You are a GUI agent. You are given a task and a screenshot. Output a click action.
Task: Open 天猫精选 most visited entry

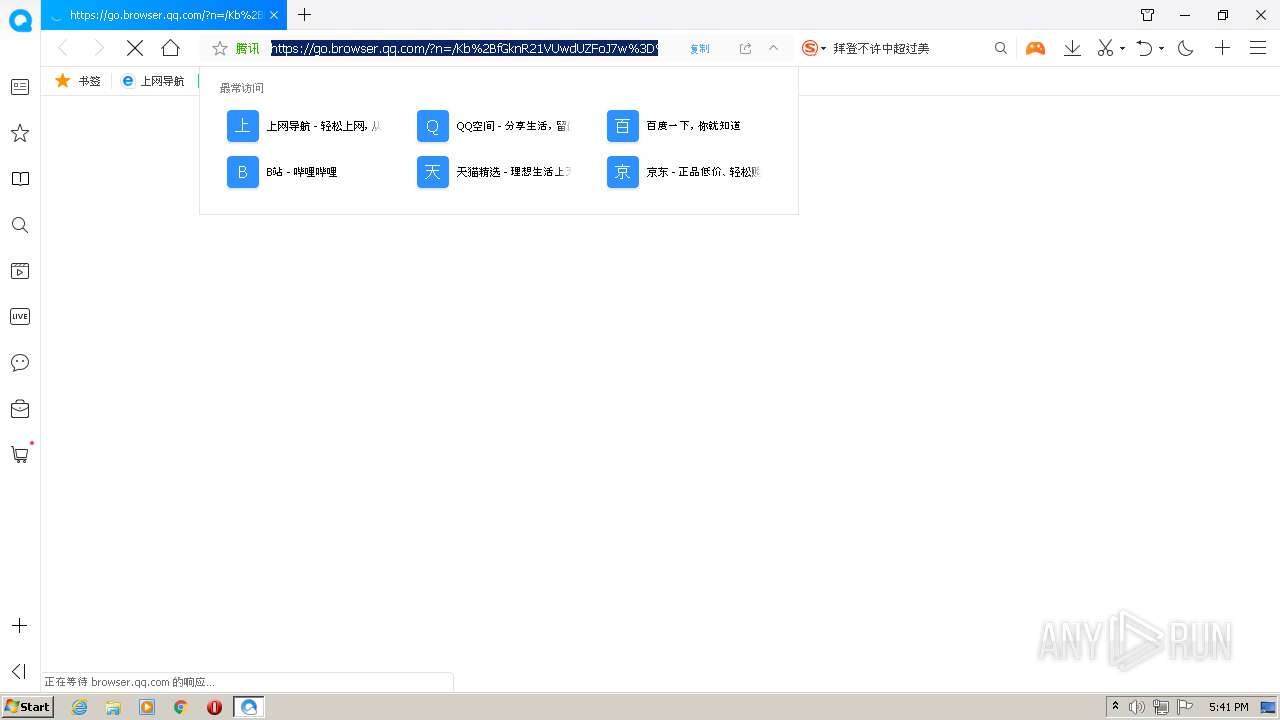[x=494, y=172]
